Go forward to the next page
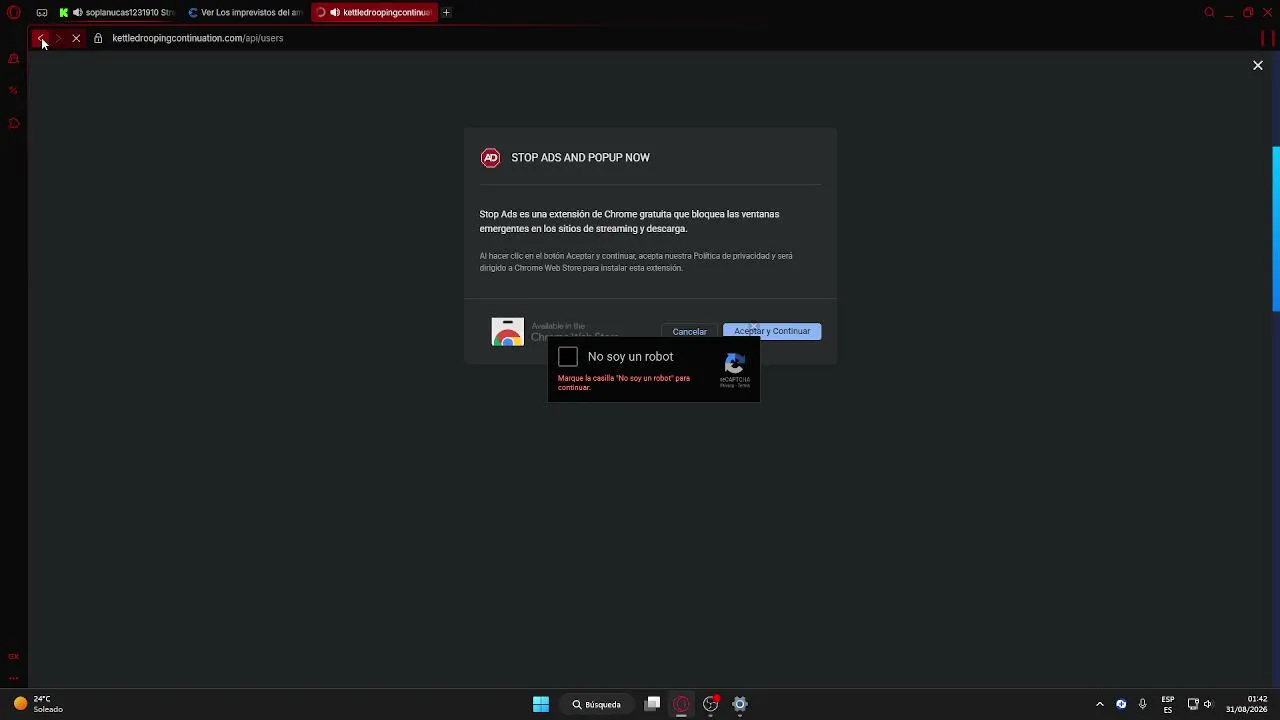The image size is (1280, 720). tap(58, 38)
